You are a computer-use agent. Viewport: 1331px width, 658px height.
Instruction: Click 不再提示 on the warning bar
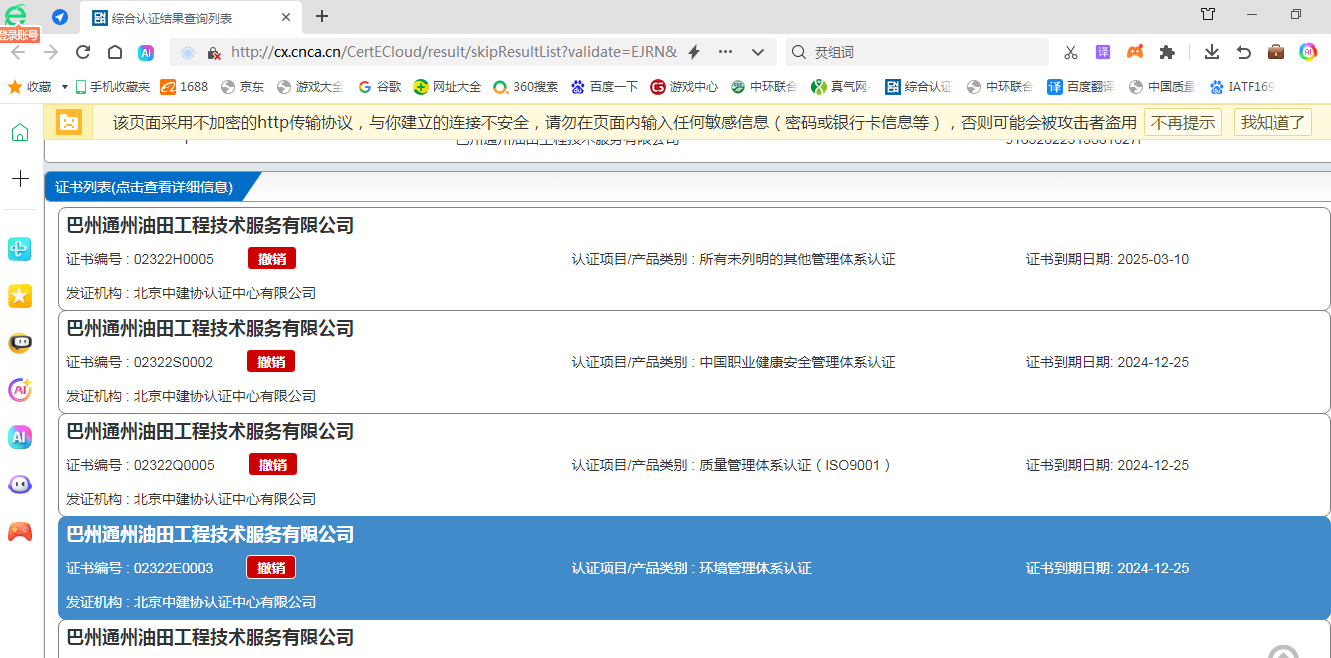point(1183,122)
